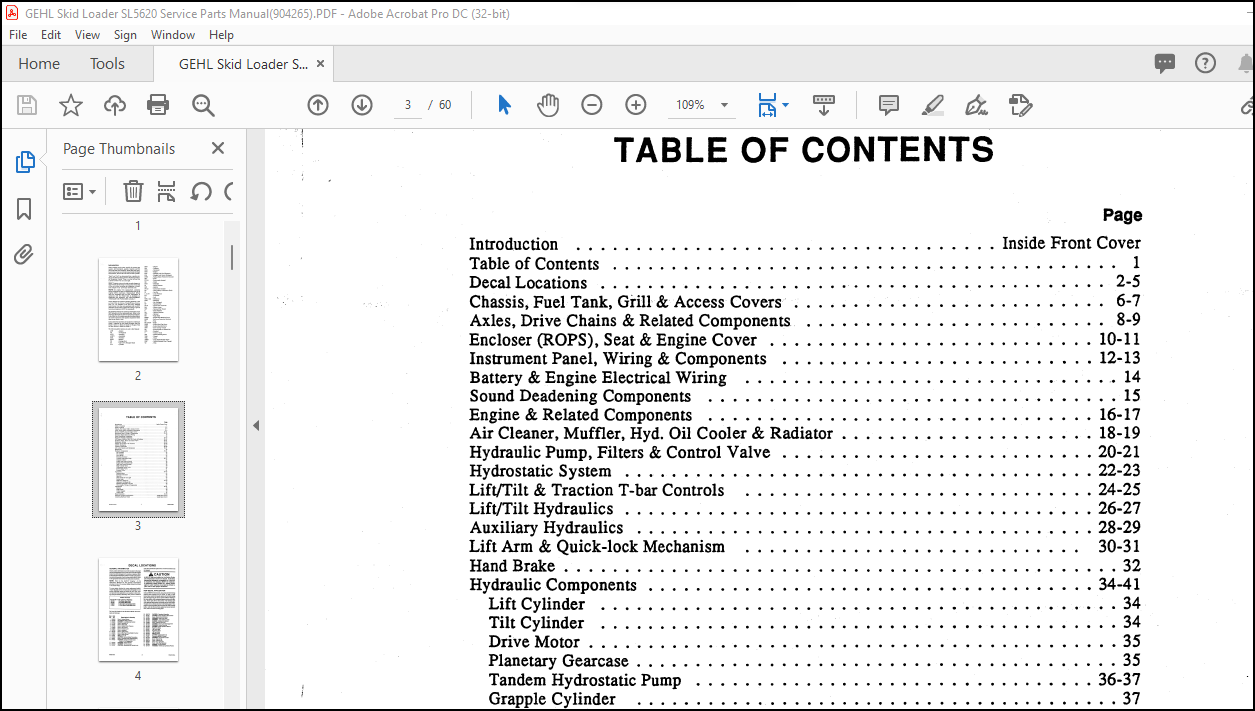Click the 109% zoom value field
This screenshot has width=1255, height=711.
click(690, 105)
